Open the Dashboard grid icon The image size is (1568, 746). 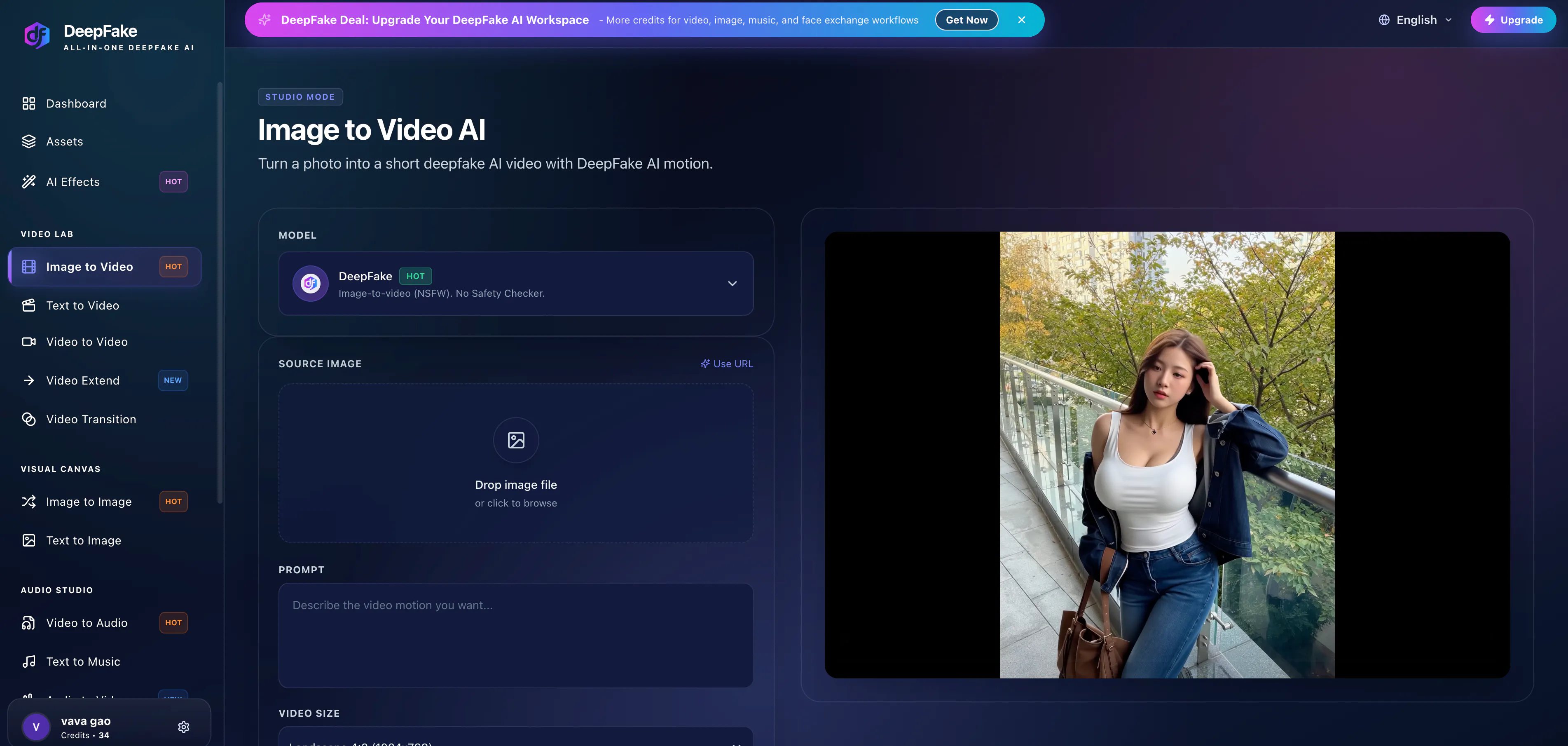(28, 103)
